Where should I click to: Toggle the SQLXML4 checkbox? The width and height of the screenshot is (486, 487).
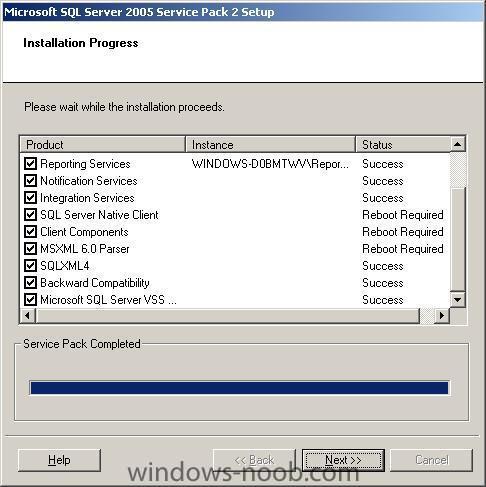(x=30, y=266)
